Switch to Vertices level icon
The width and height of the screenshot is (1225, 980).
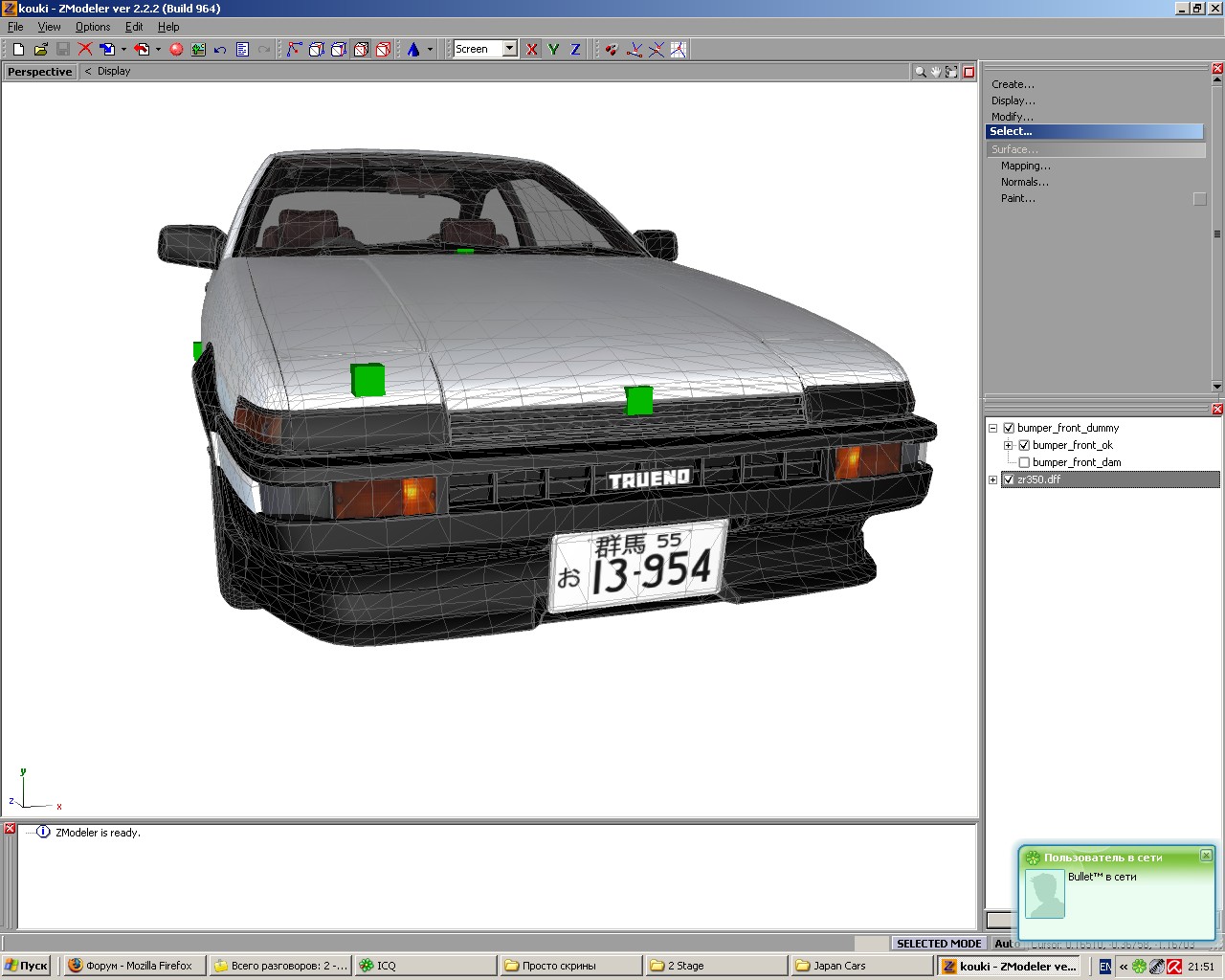point(295,49)
